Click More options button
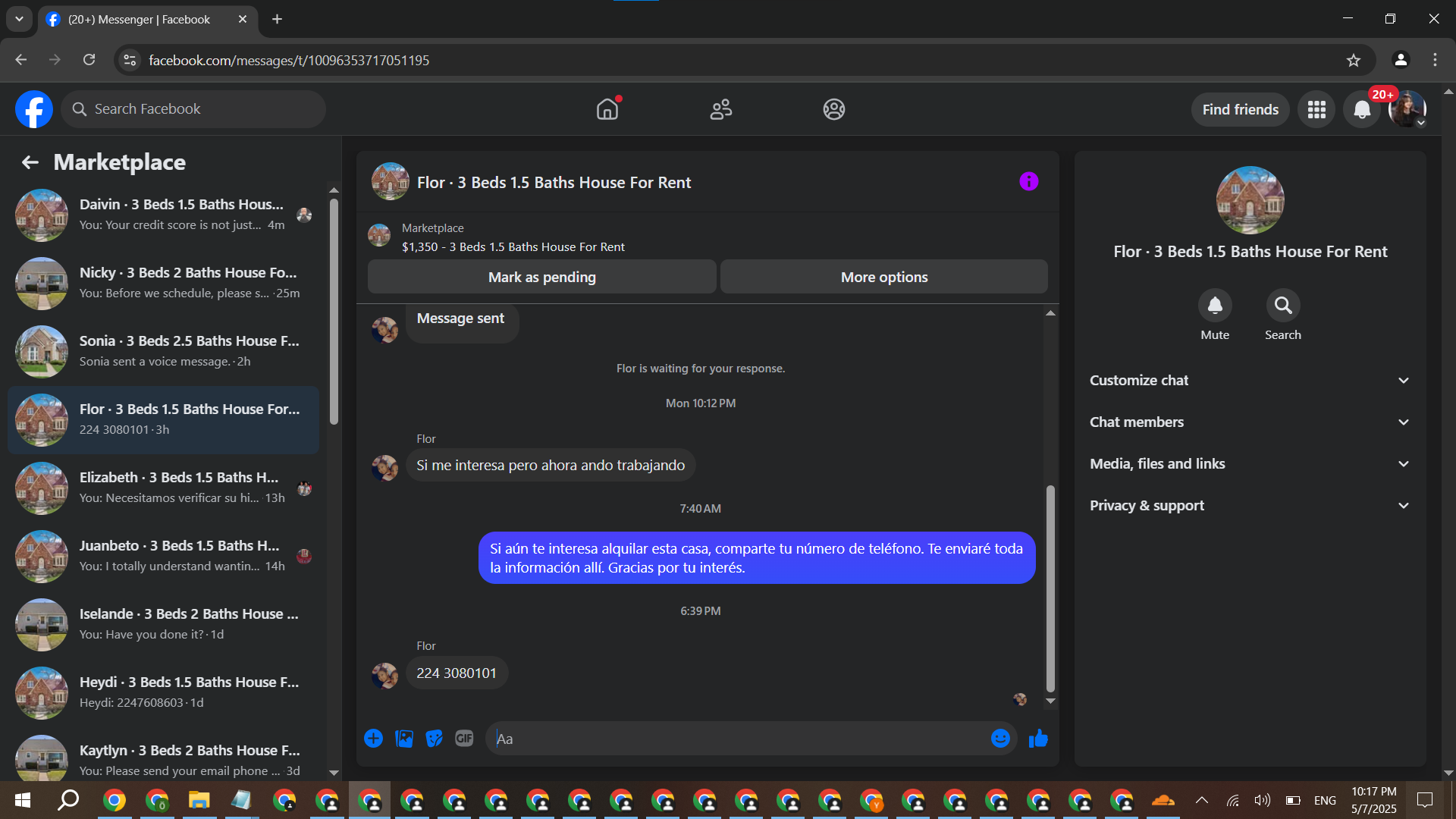Image resolution: width=1456 pixels, height=819 pixels. 883,278
